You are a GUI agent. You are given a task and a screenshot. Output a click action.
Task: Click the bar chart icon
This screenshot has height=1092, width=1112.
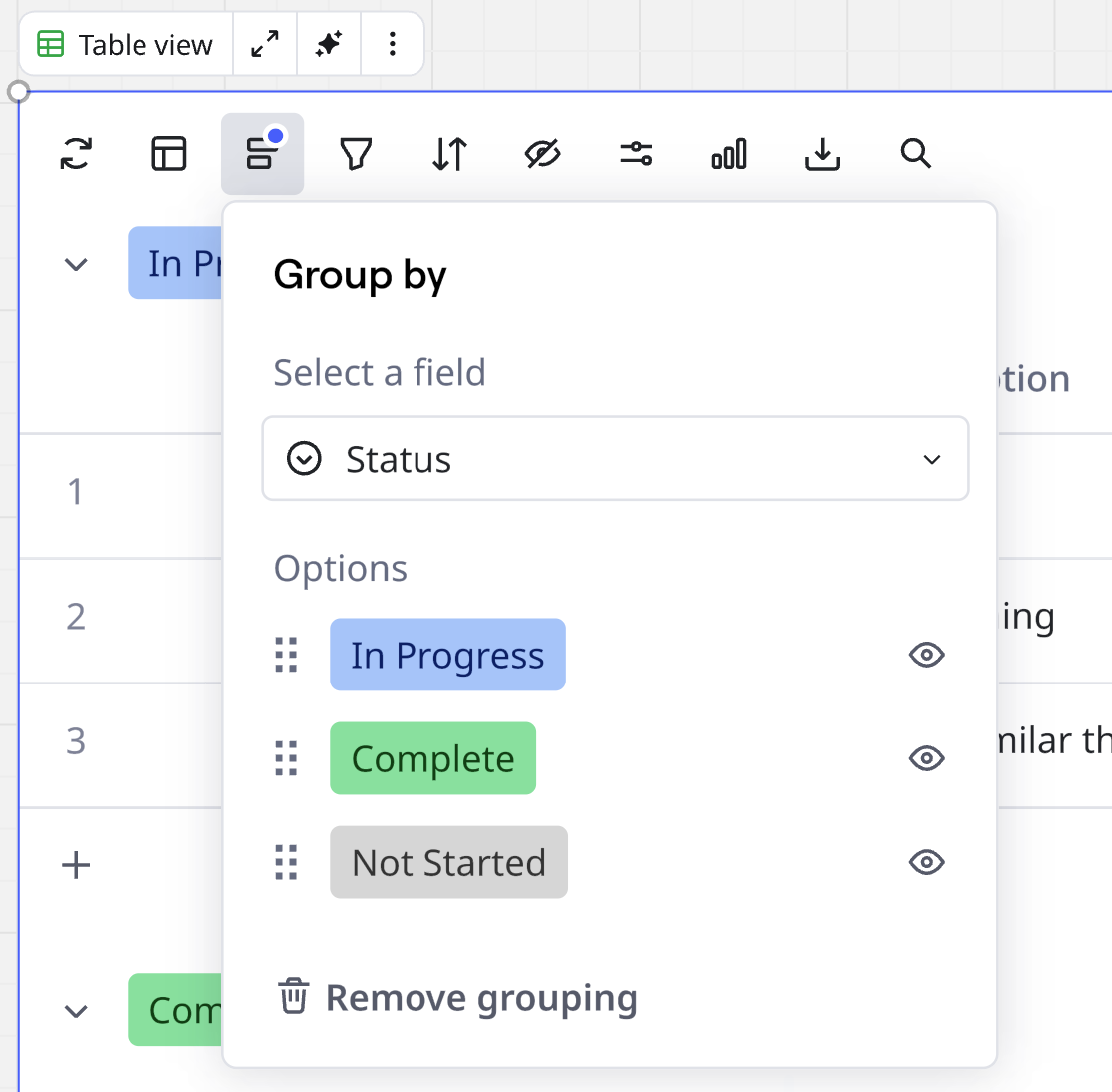coord(729,154)
